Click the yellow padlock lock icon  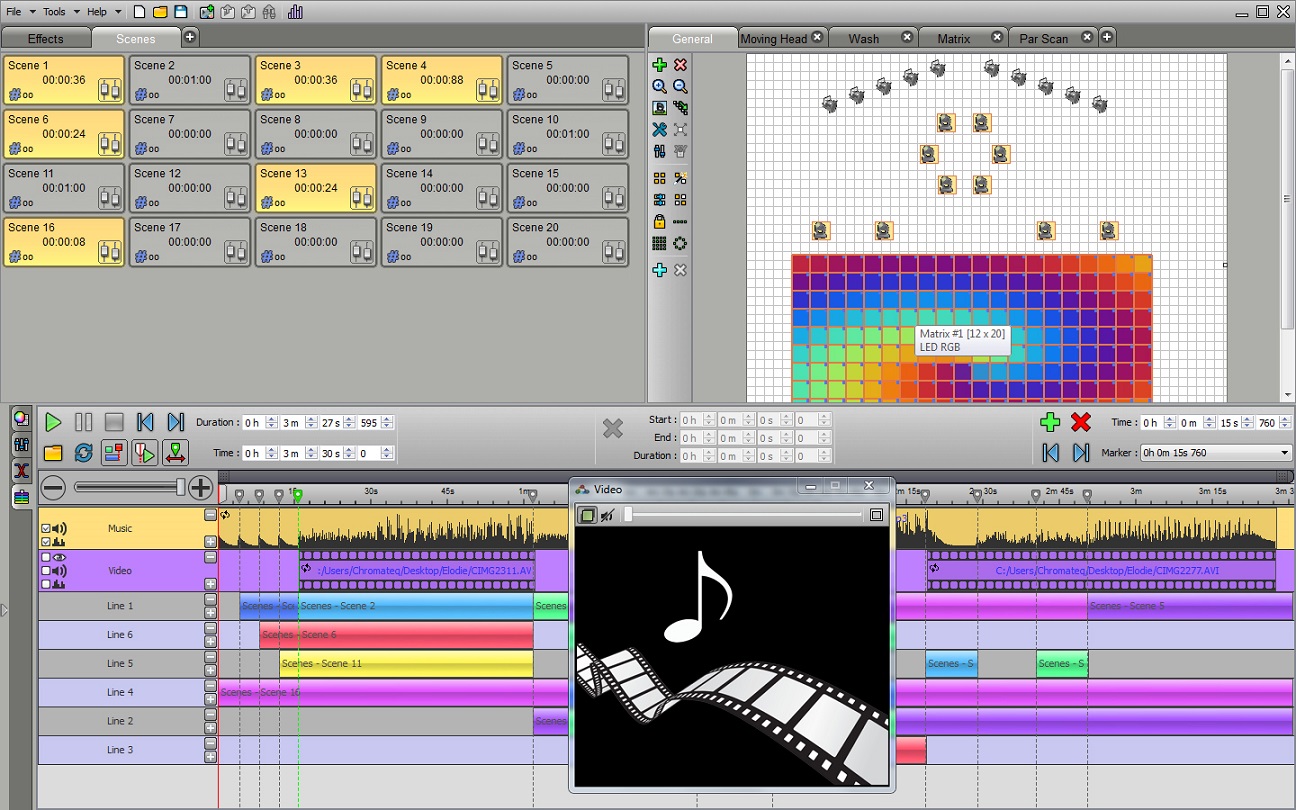(x=659, y=222)
